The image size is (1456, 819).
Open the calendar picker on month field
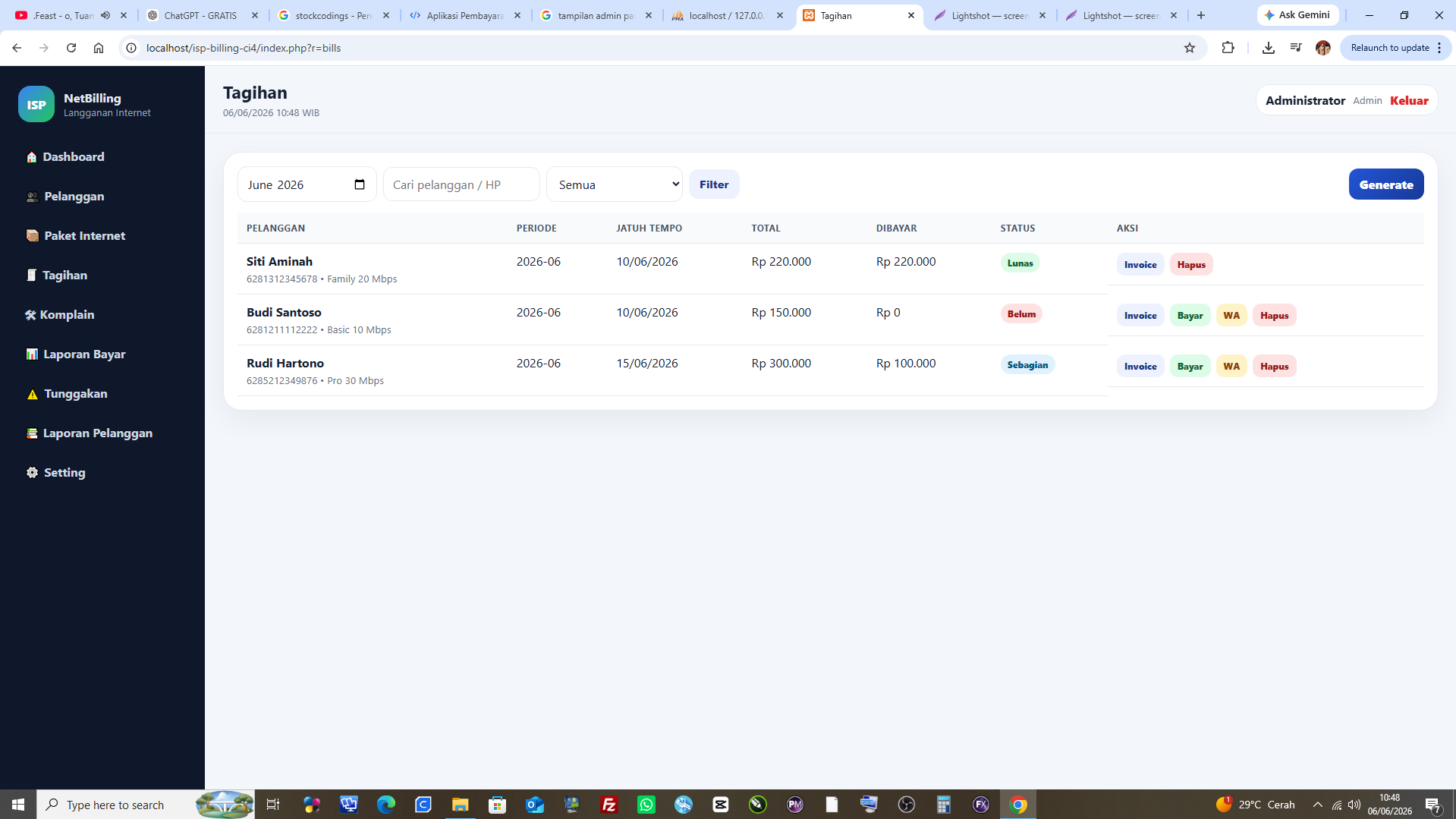coord(360,184)
